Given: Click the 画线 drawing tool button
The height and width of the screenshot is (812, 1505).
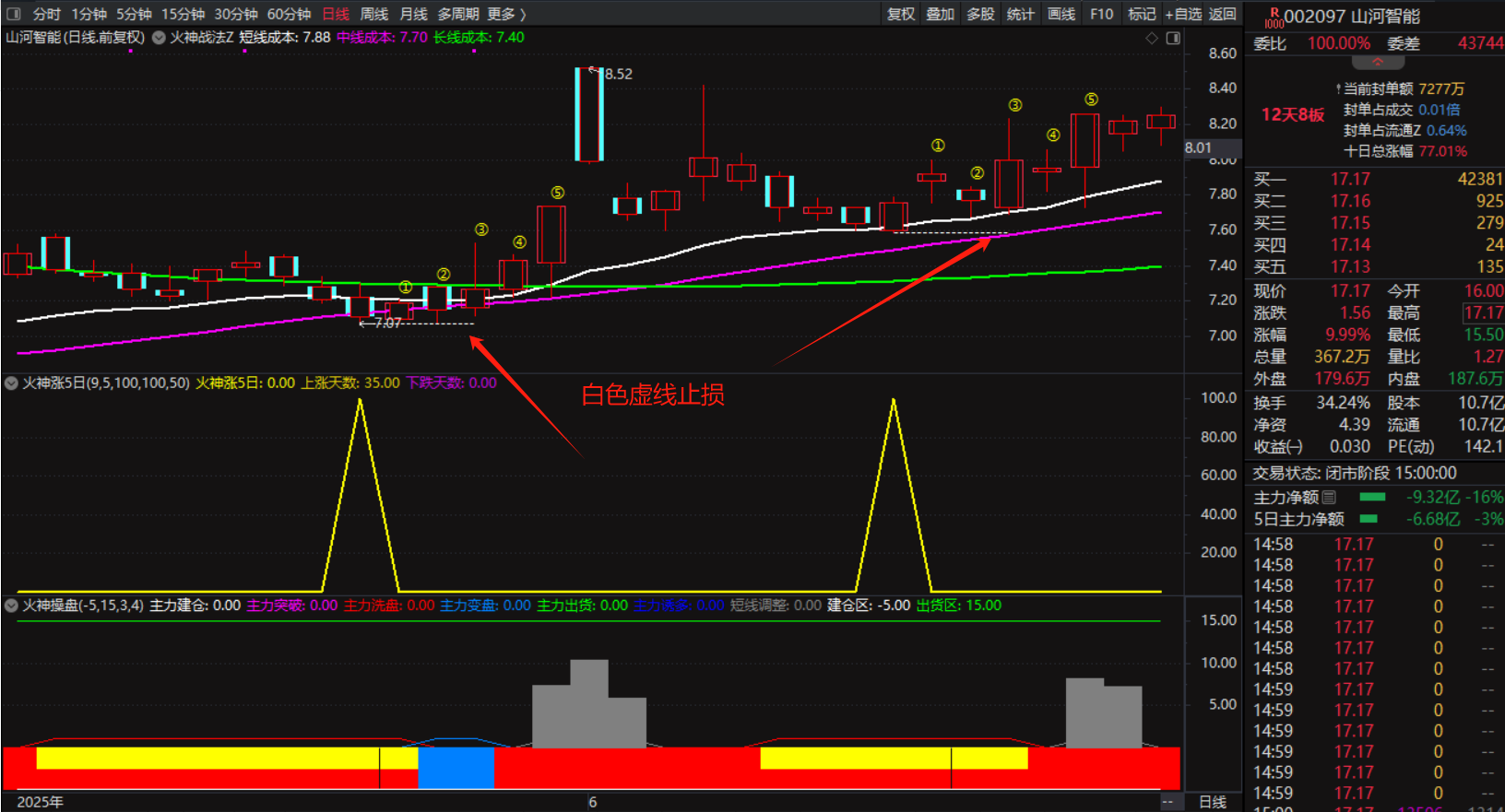Looking at the screenshot, I should (1061, 14).
